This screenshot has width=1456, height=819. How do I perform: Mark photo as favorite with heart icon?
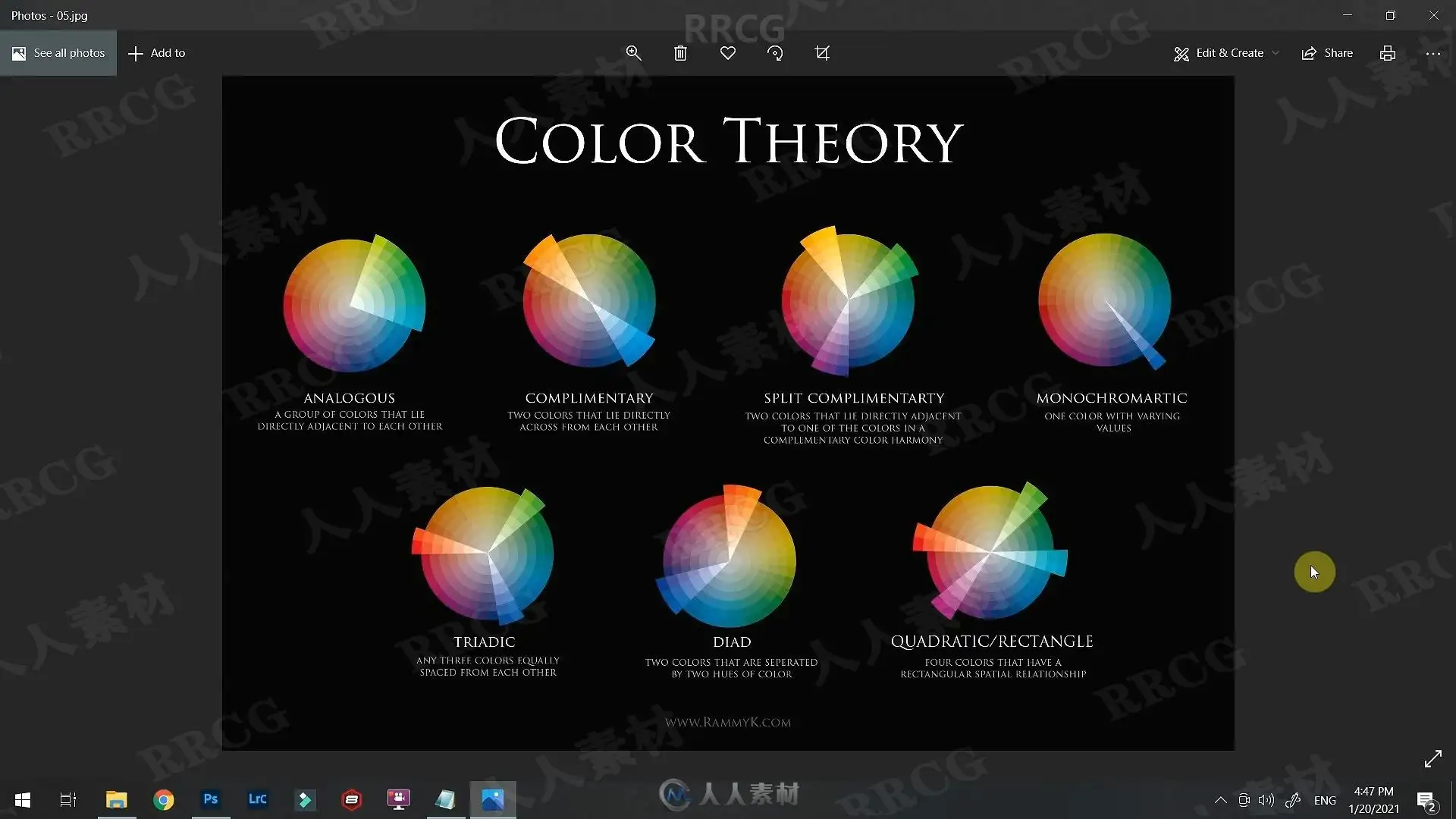(x=728, y=53)
